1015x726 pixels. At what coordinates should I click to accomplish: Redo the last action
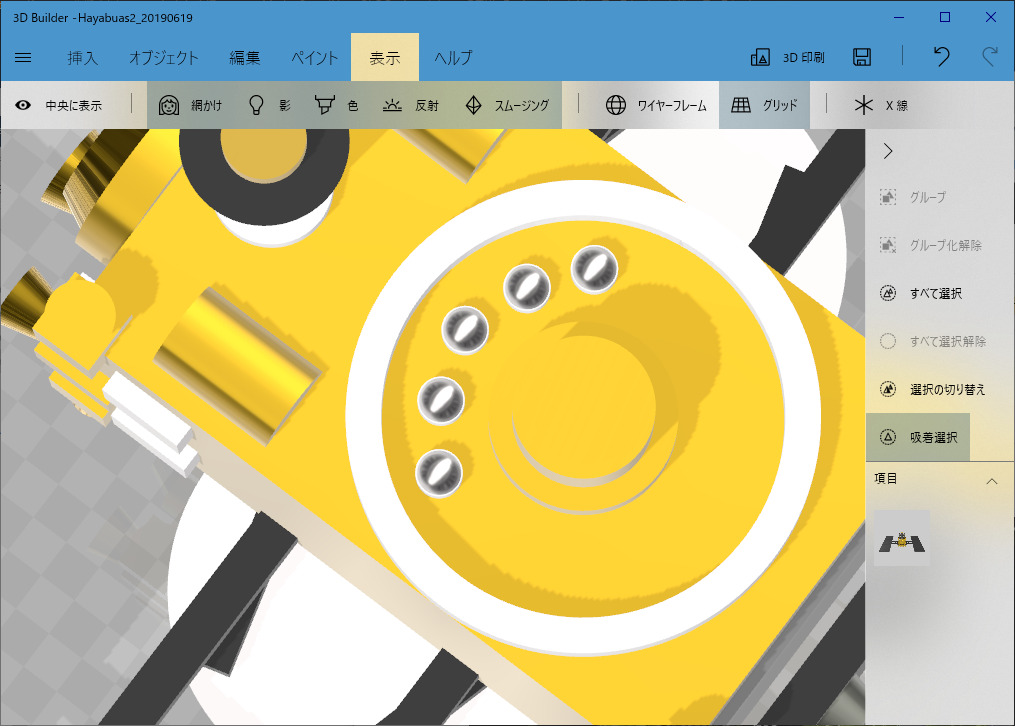coord(989,57)
